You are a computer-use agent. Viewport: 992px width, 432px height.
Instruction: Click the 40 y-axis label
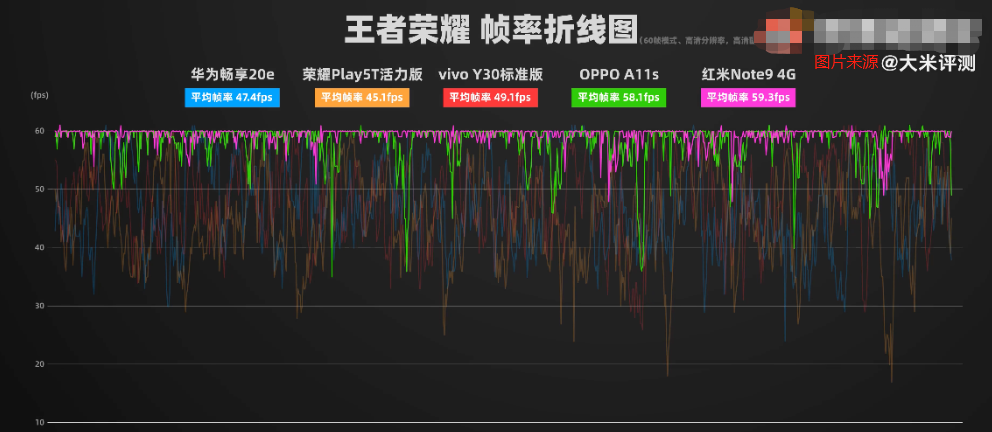tap(39, 247)
